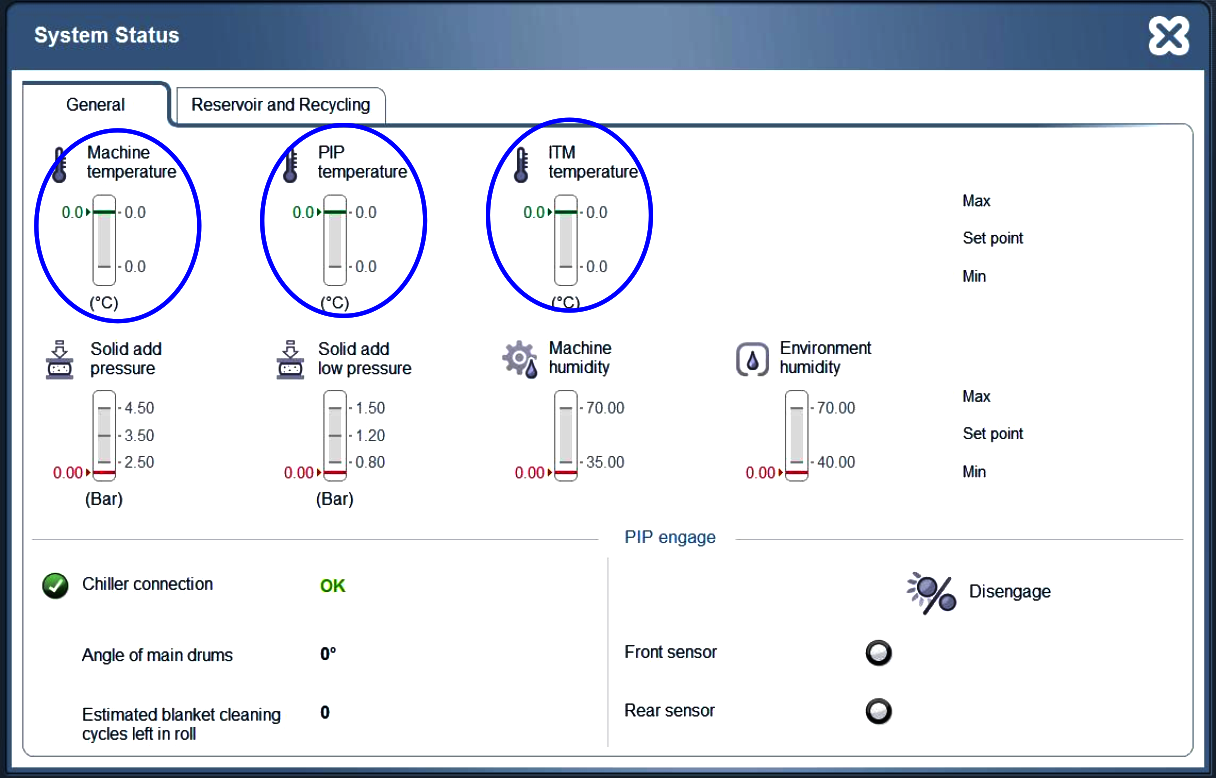The image size is (1216, 778).
Task: Click the Machine humidity gauge slider
Action: (x=565, y=436)
